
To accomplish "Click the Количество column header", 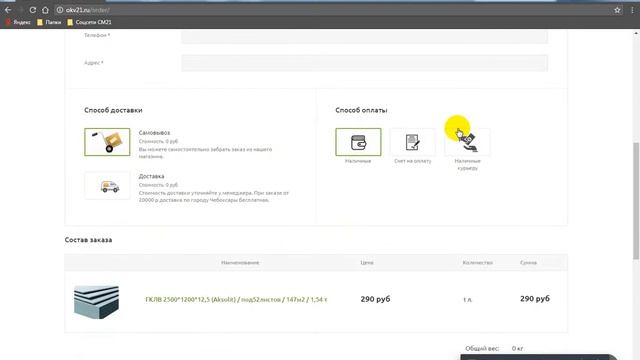I will (478, 262).
